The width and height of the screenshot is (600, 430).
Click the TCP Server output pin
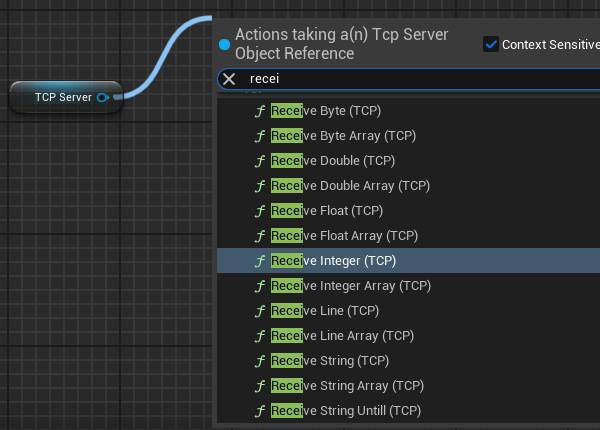point(103,97)
